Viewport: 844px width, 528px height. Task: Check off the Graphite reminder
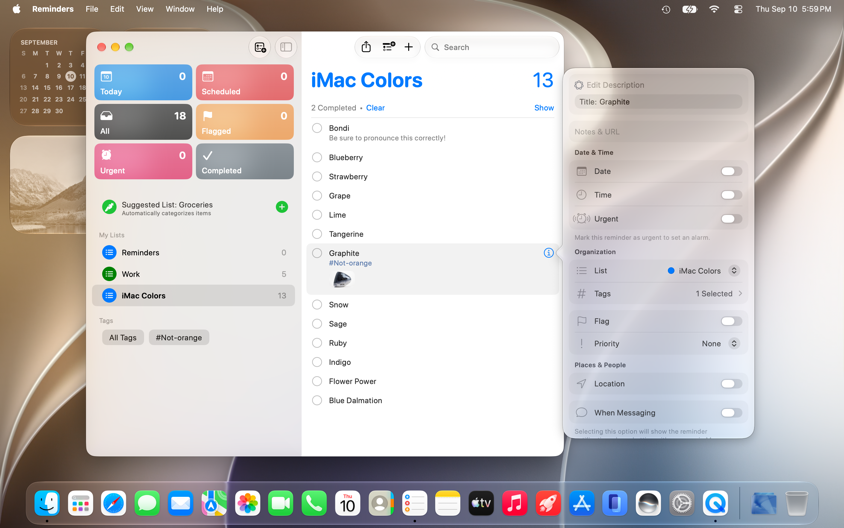[x=317, y=253]
